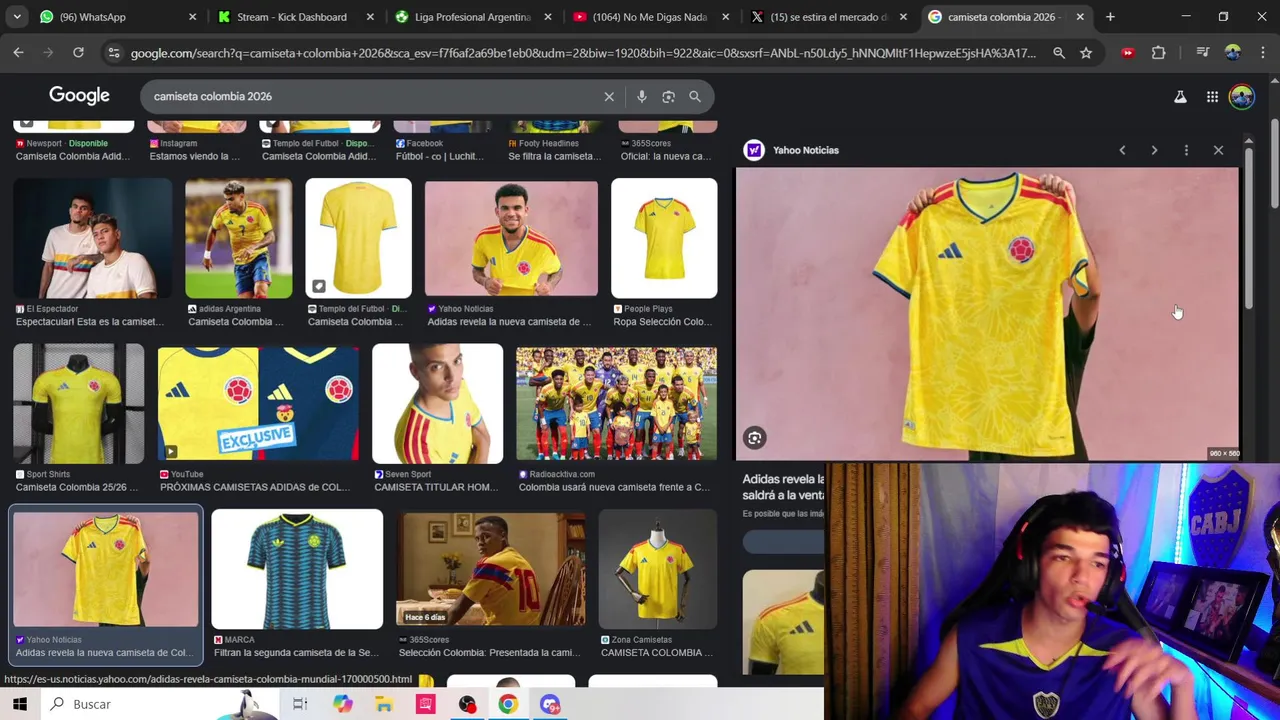Open the Chrome profile avatar
Screen dimensions: 1280x720
click(x=1232, y=53)
